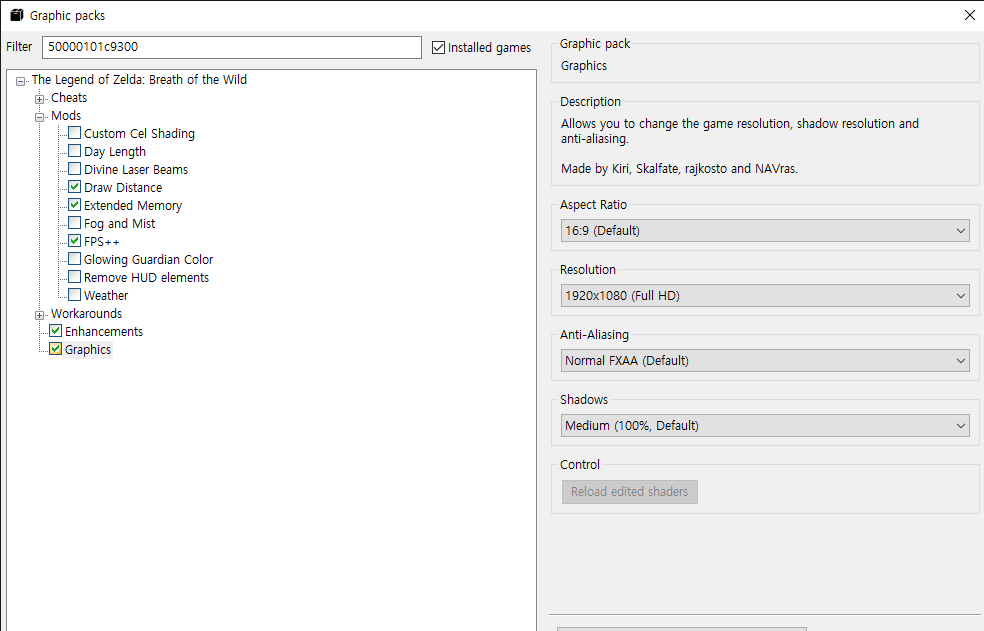Check the Divine Laser Beams box
This screenshot has width=984, height=631.
coord(75,169)
